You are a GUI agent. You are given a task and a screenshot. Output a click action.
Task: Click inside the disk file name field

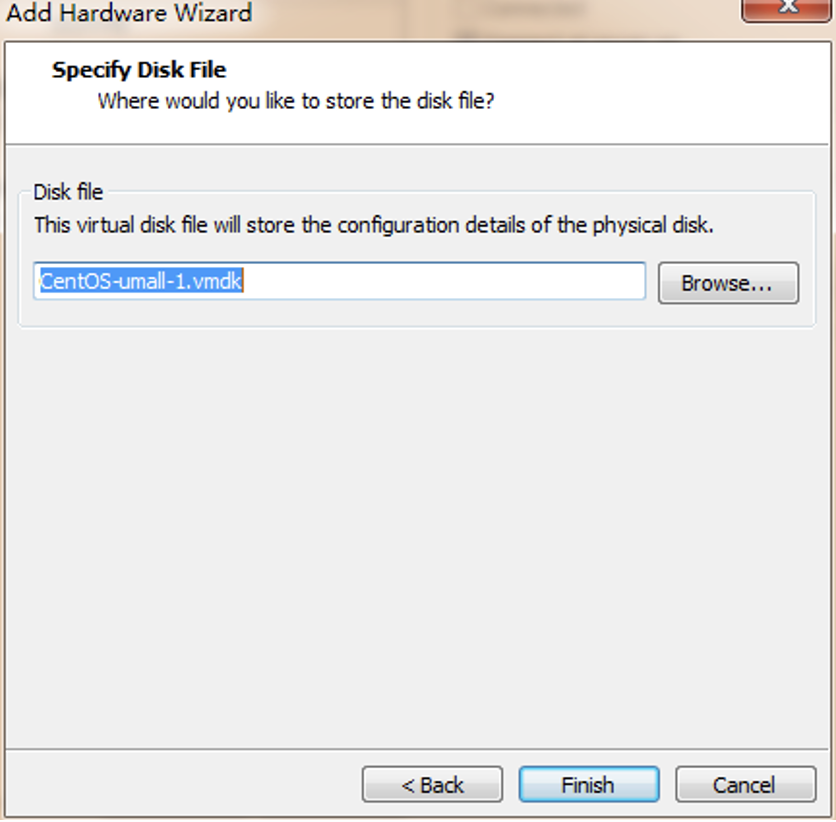pyautogui.click(x=339, y=280)
